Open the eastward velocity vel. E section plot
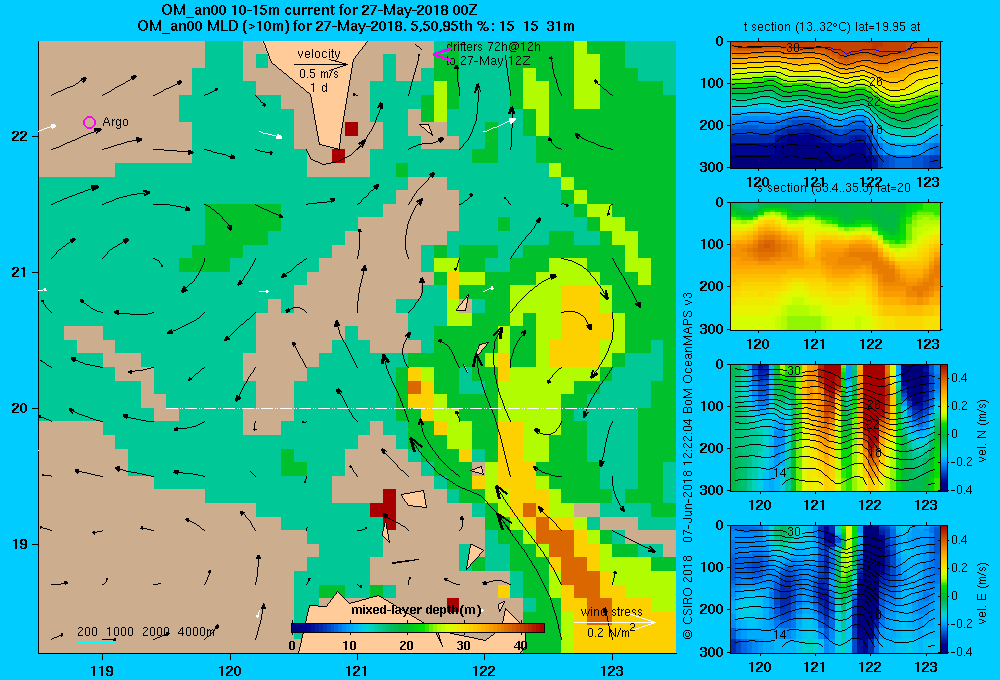 coord(835,589)
